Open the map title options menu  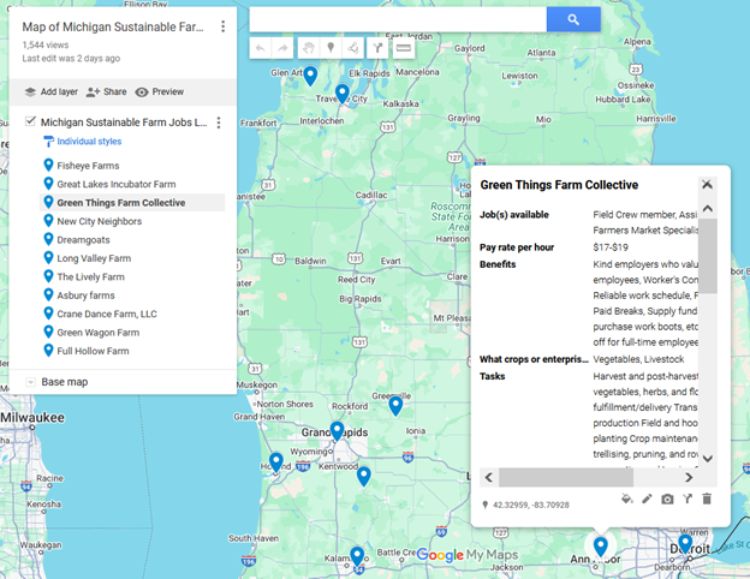tap(223, 26)
